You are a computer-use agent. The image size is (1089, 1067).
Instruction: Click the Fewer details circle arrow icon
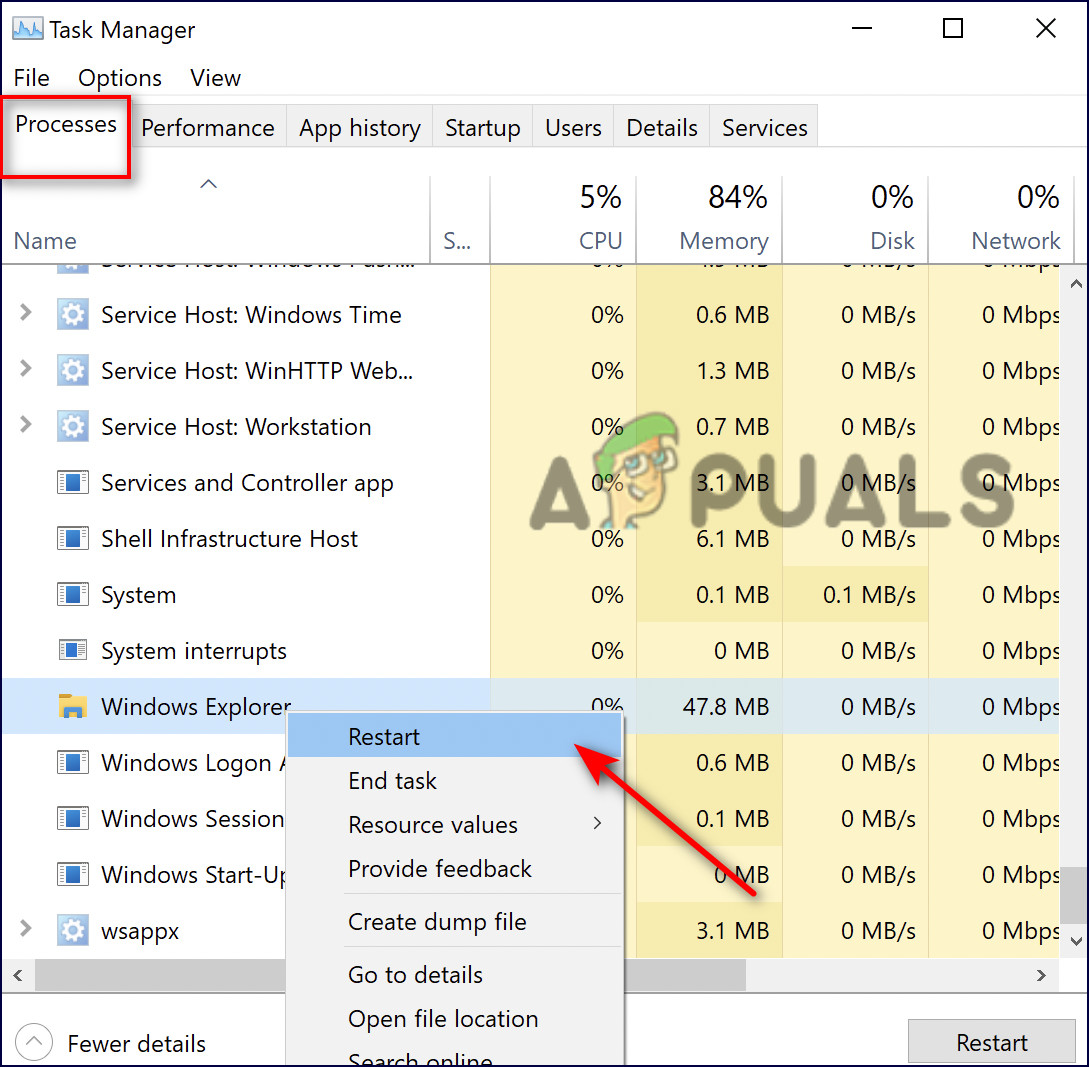point(33,1042)
